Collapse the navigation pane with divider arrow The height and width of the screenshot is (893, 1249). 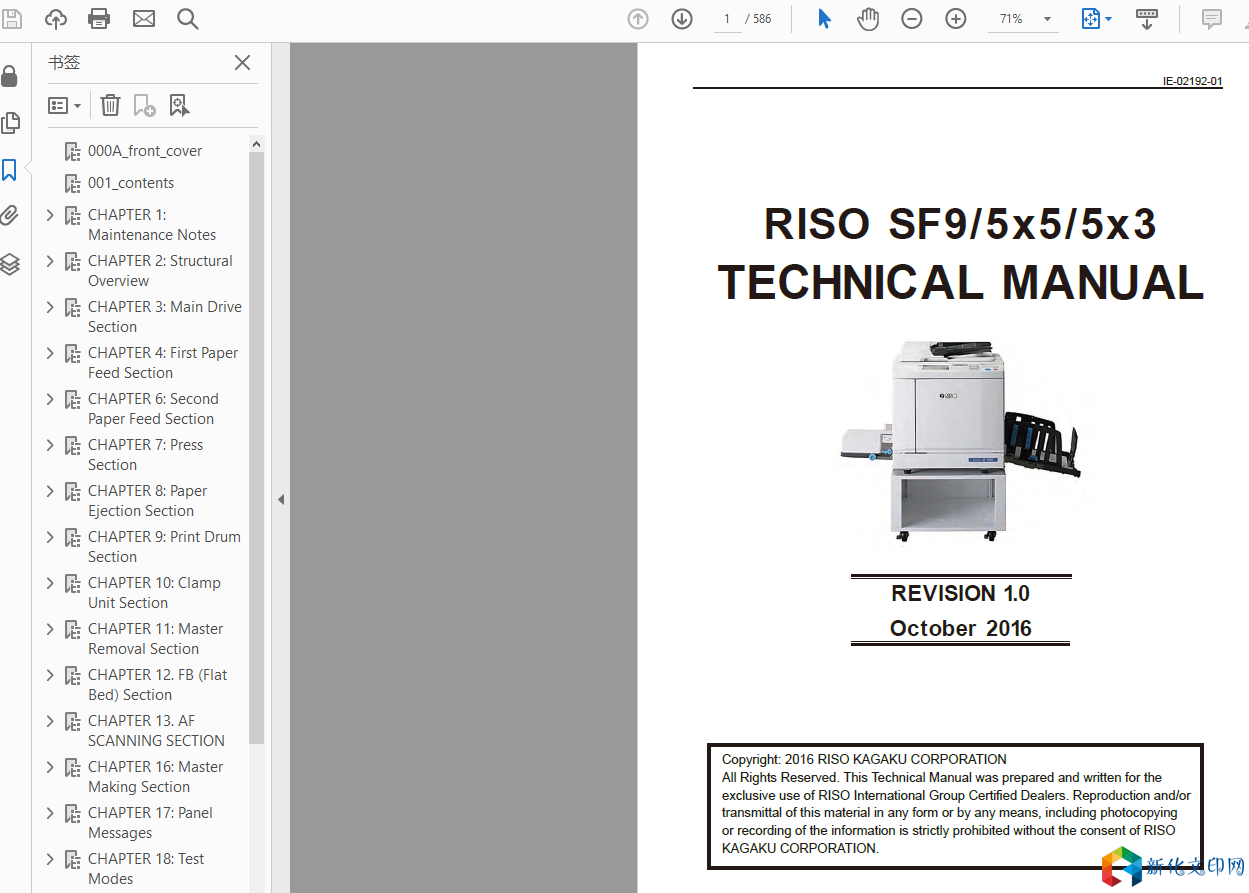point(281,499)
